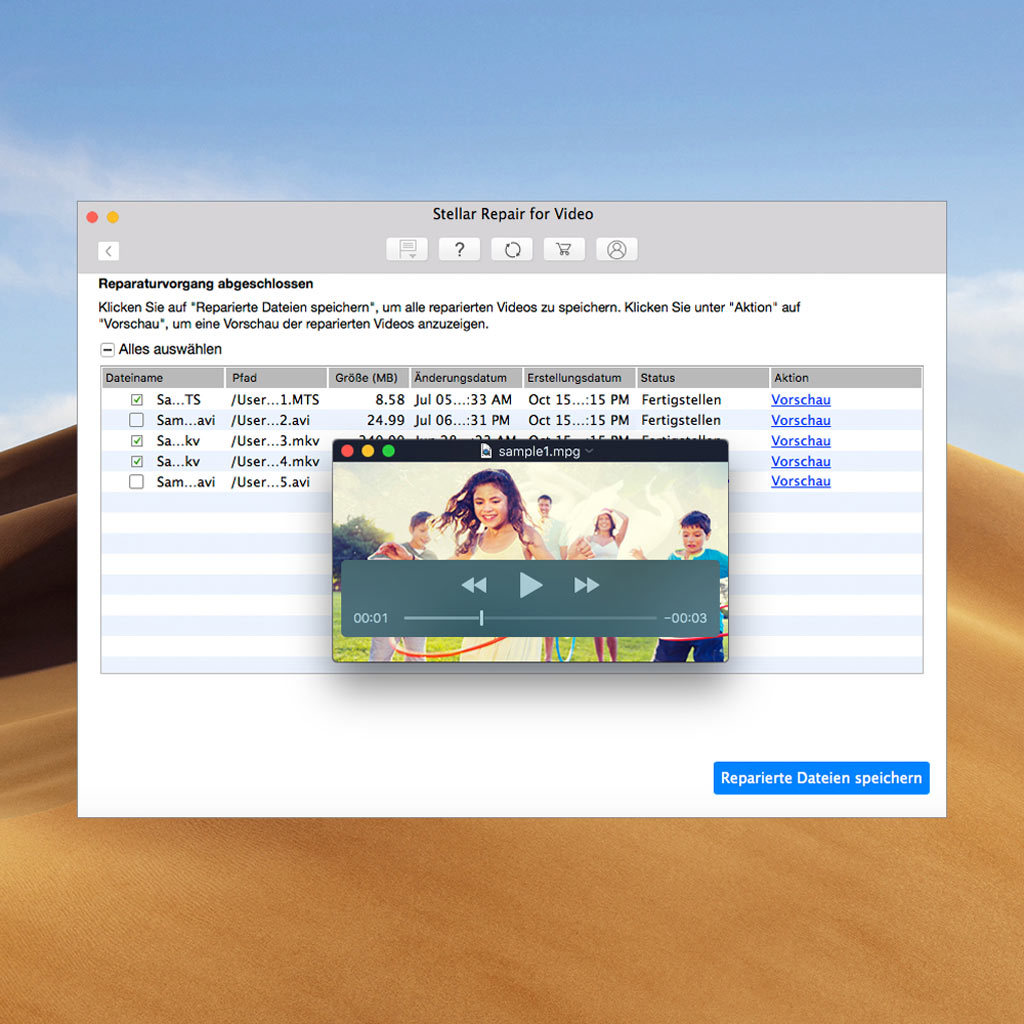Select the /User...1.MTS path cell
The height and width of the screenshot is (1024, 1024).
(x=275, y=400)
